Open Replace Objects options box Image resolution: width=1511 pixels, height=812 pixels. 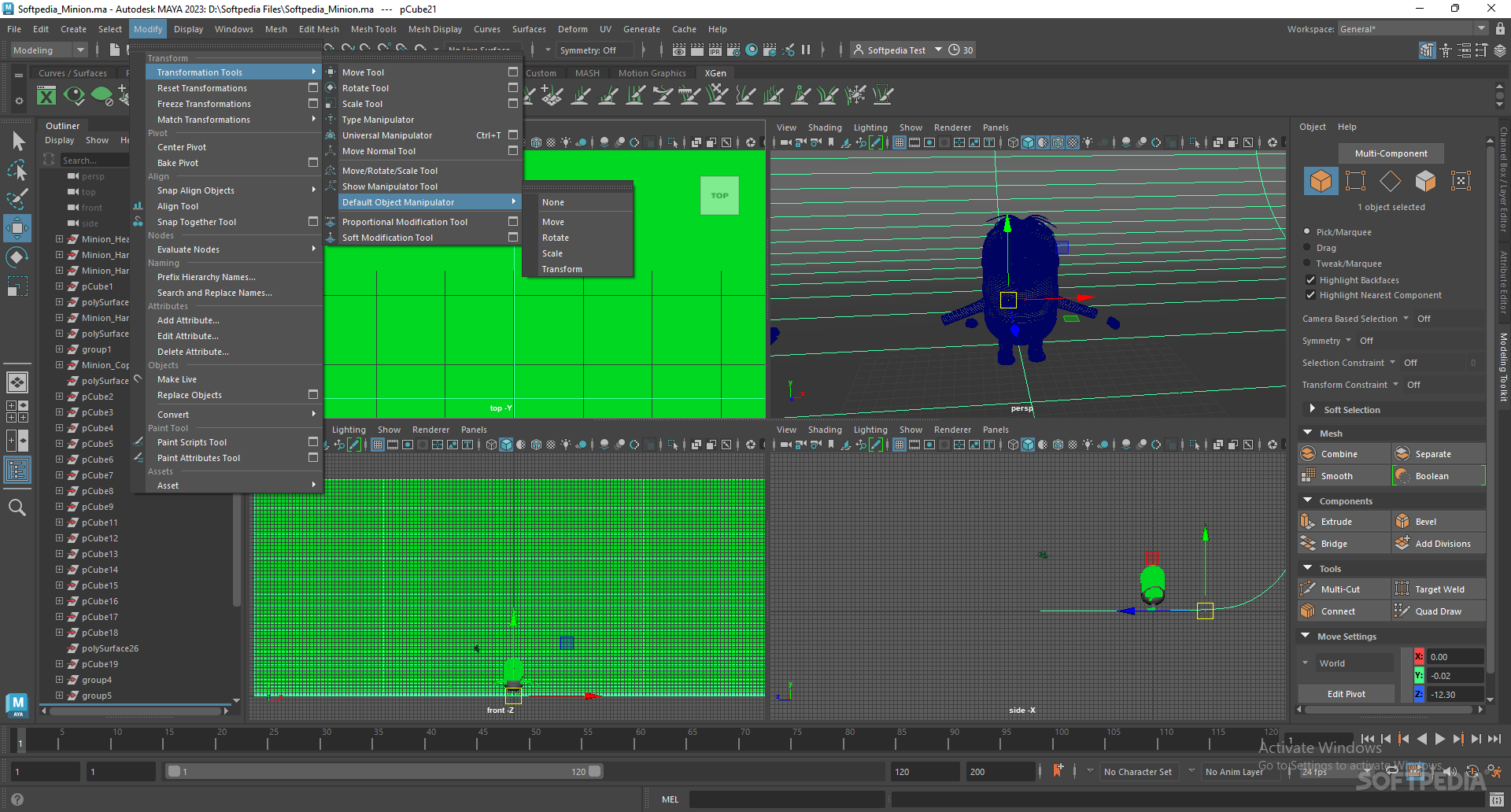313,394
